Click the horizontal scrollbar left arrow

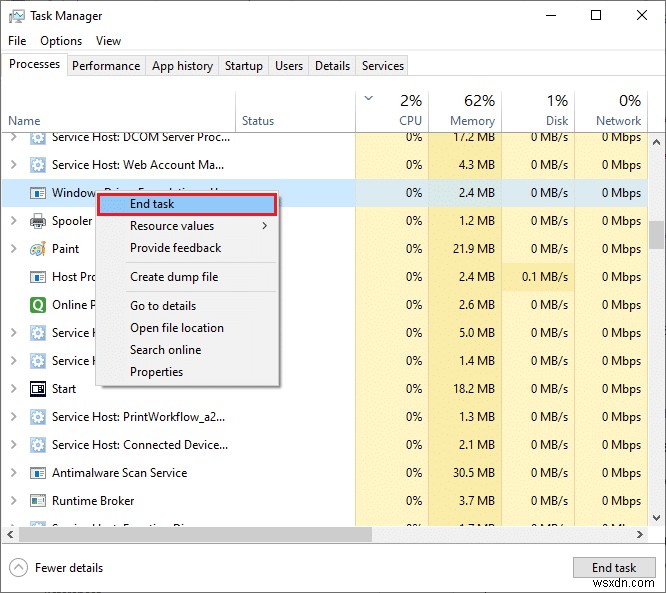[10, 534]
